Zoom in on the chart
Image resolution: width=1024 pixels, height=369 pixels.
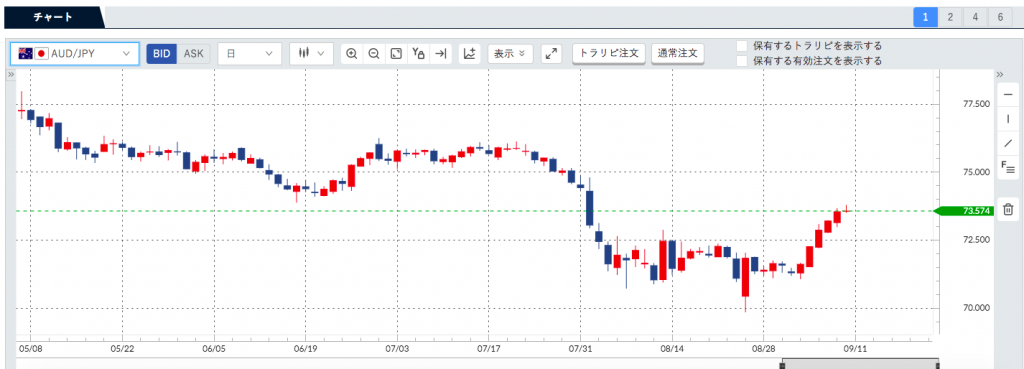pyautogui.click(x=352, y=54)
